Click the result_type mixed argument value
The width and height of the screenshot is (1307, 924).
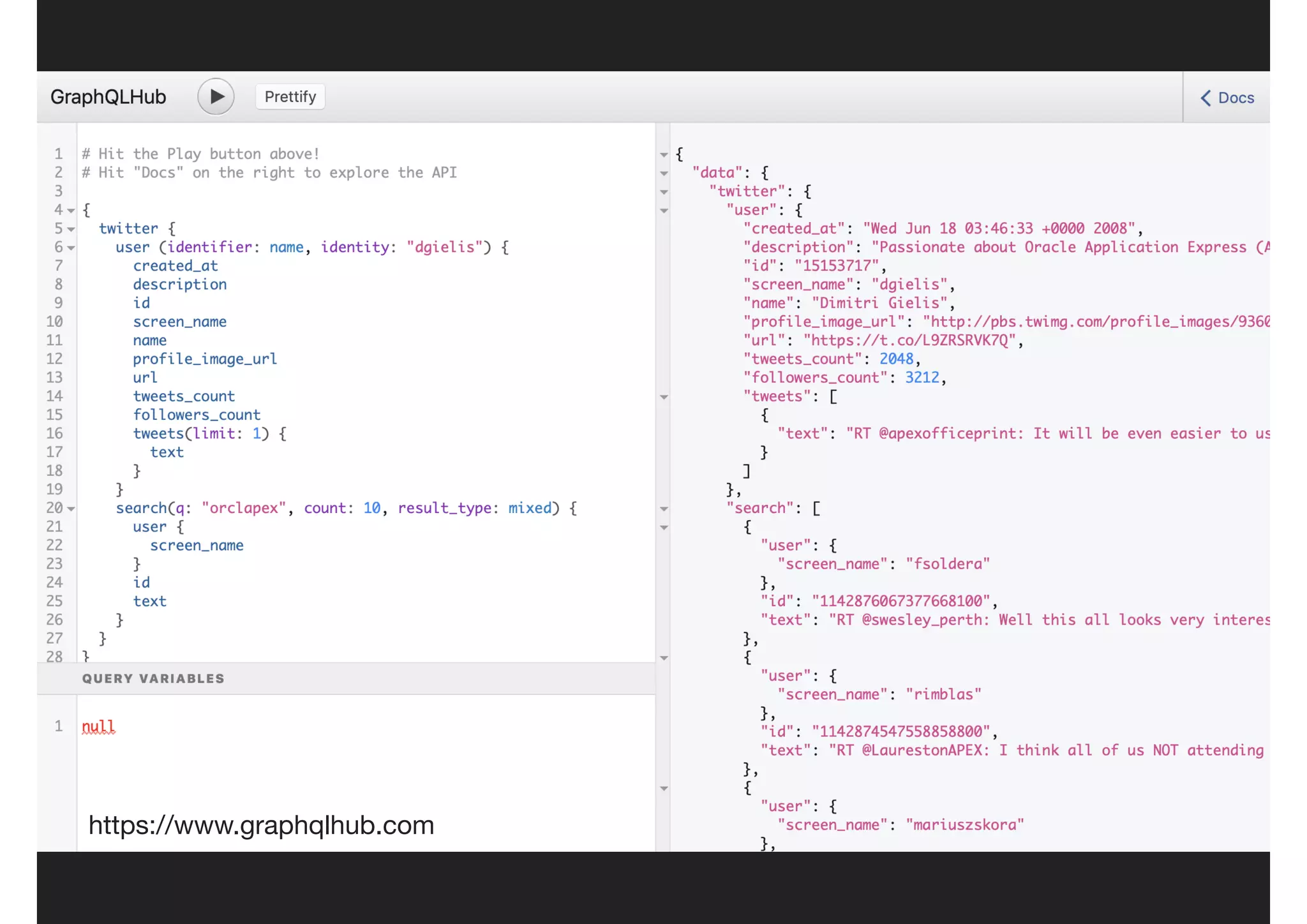point(530,508)
